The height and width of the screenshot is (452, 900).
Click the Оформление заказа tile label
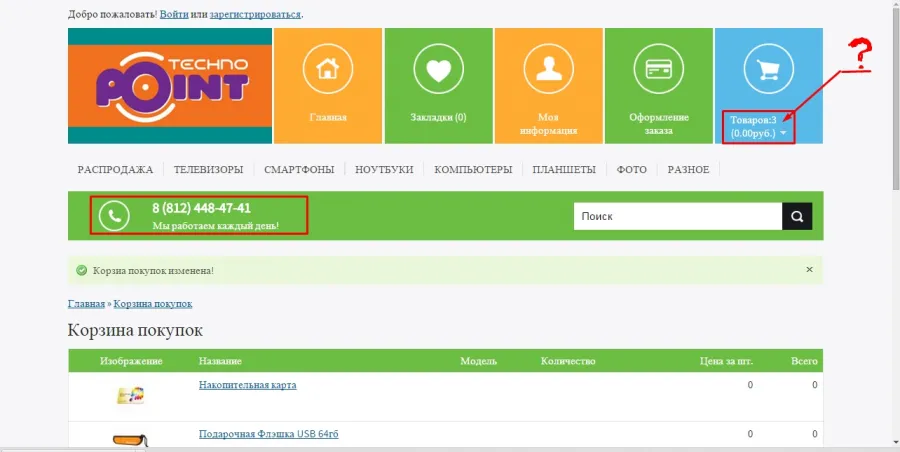(659, 124)
